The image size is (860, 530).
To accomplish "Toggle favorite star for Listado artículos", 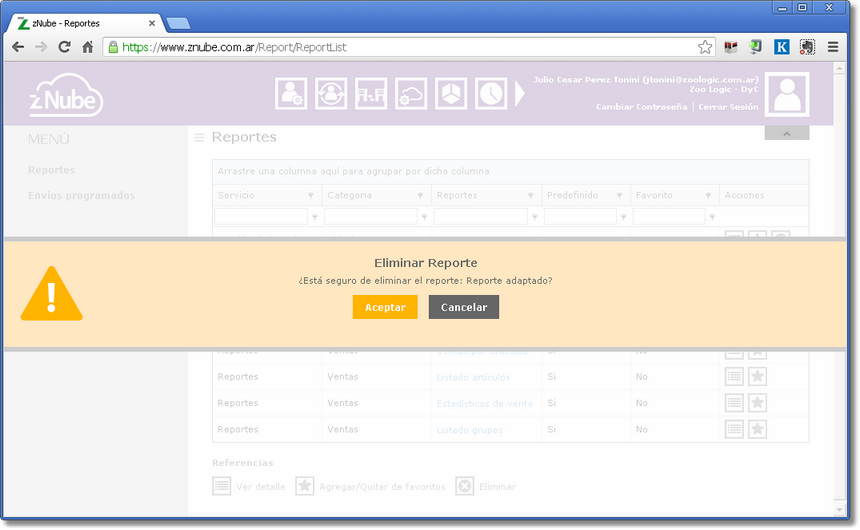I will point(757,377).
